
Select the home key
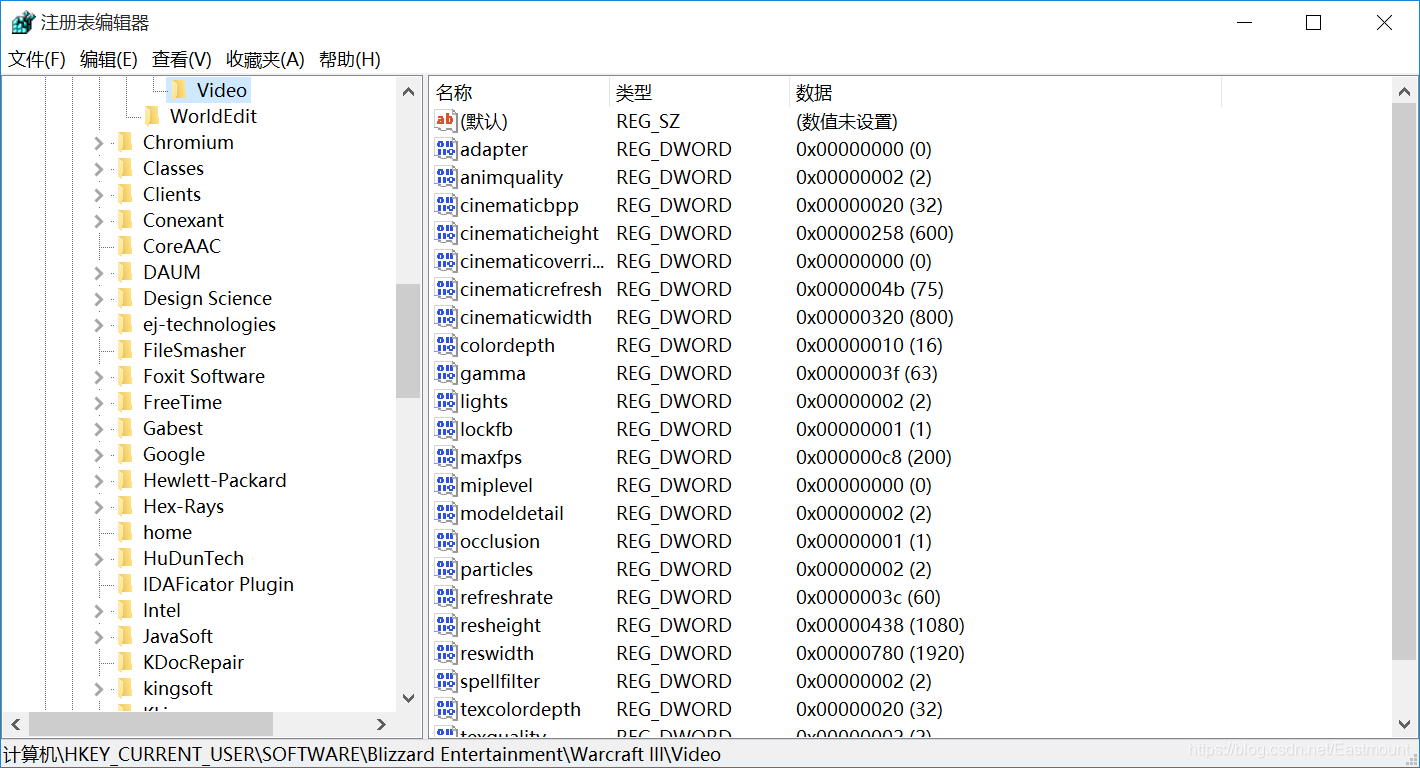click(x=167, y=532)
